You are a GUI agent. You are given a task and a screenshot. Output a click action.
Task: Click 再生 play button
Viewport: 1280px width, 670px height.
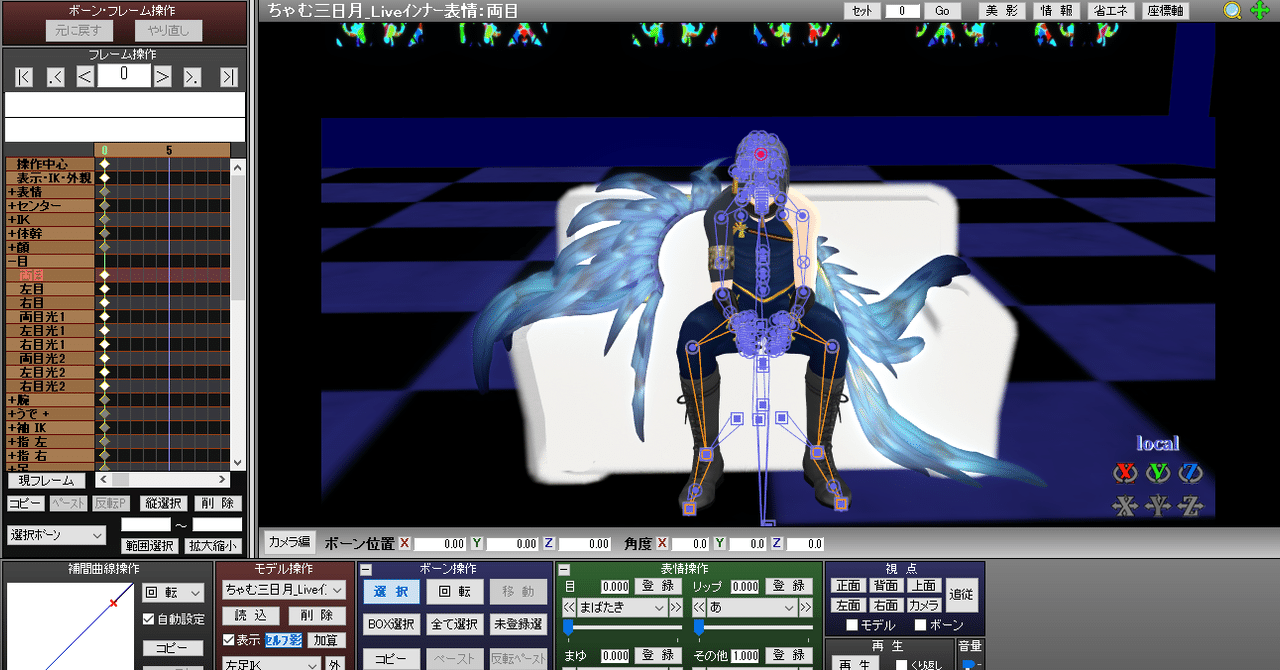[x=856, y=665]
